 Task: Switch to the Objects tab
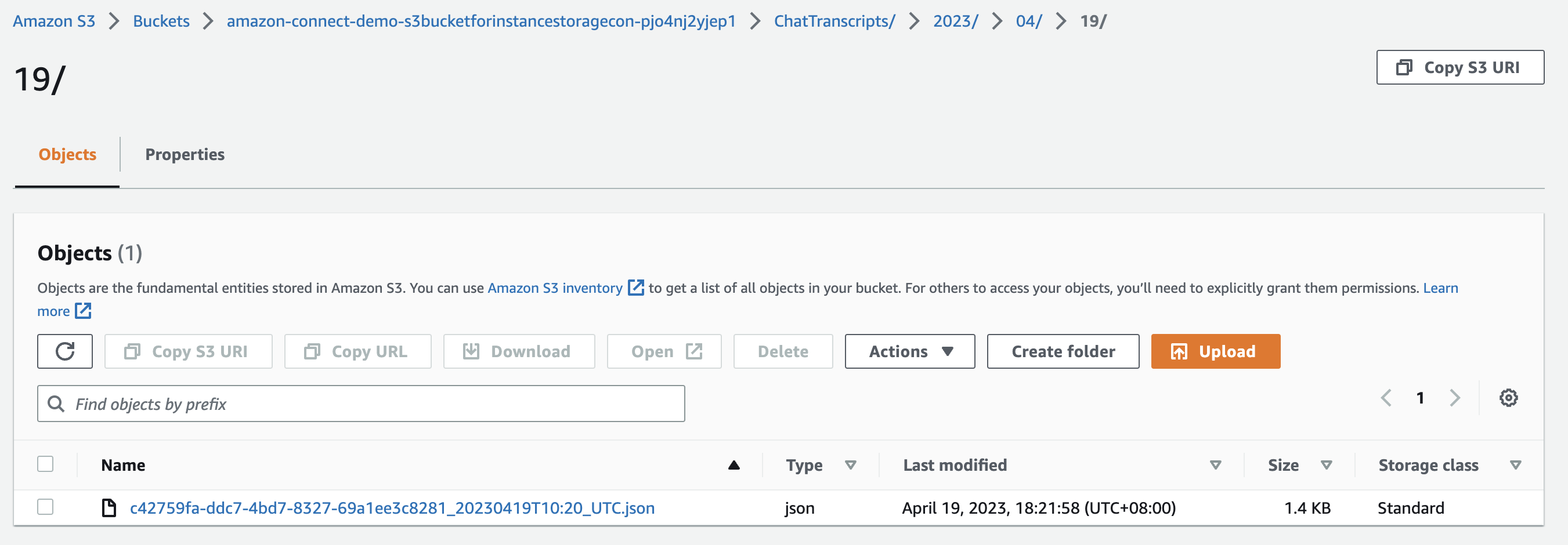point(67,154)
